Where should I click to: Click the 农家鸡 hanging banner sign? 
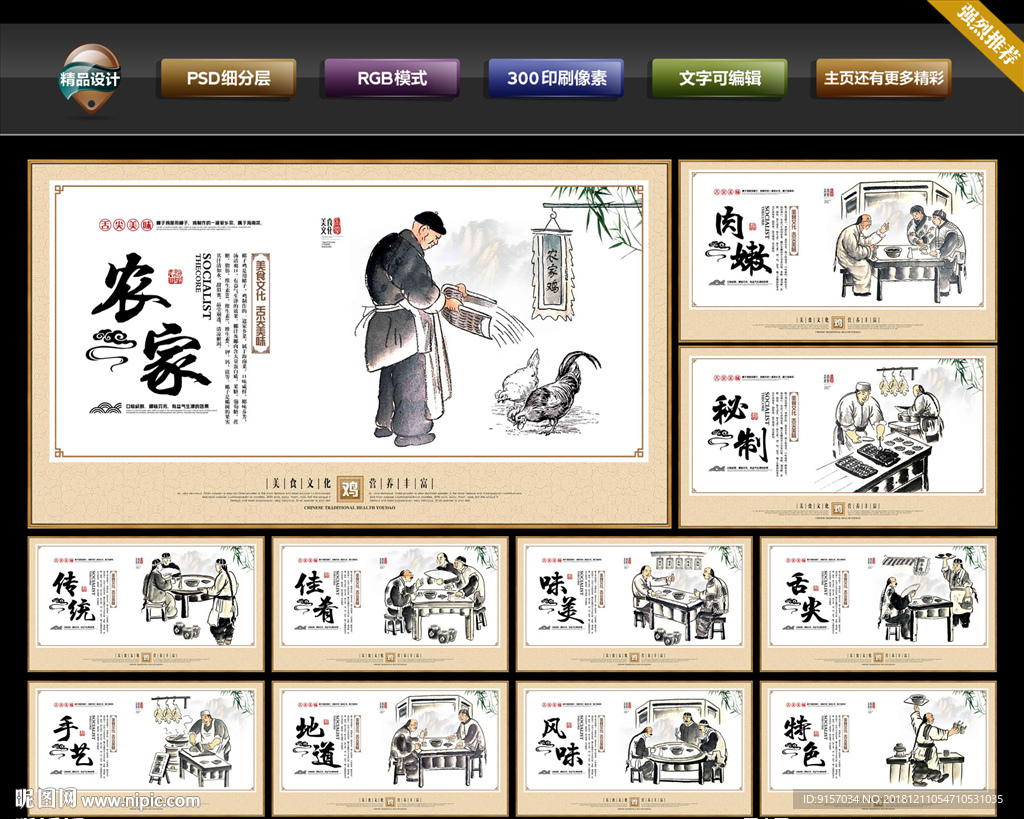coord(552,274)
